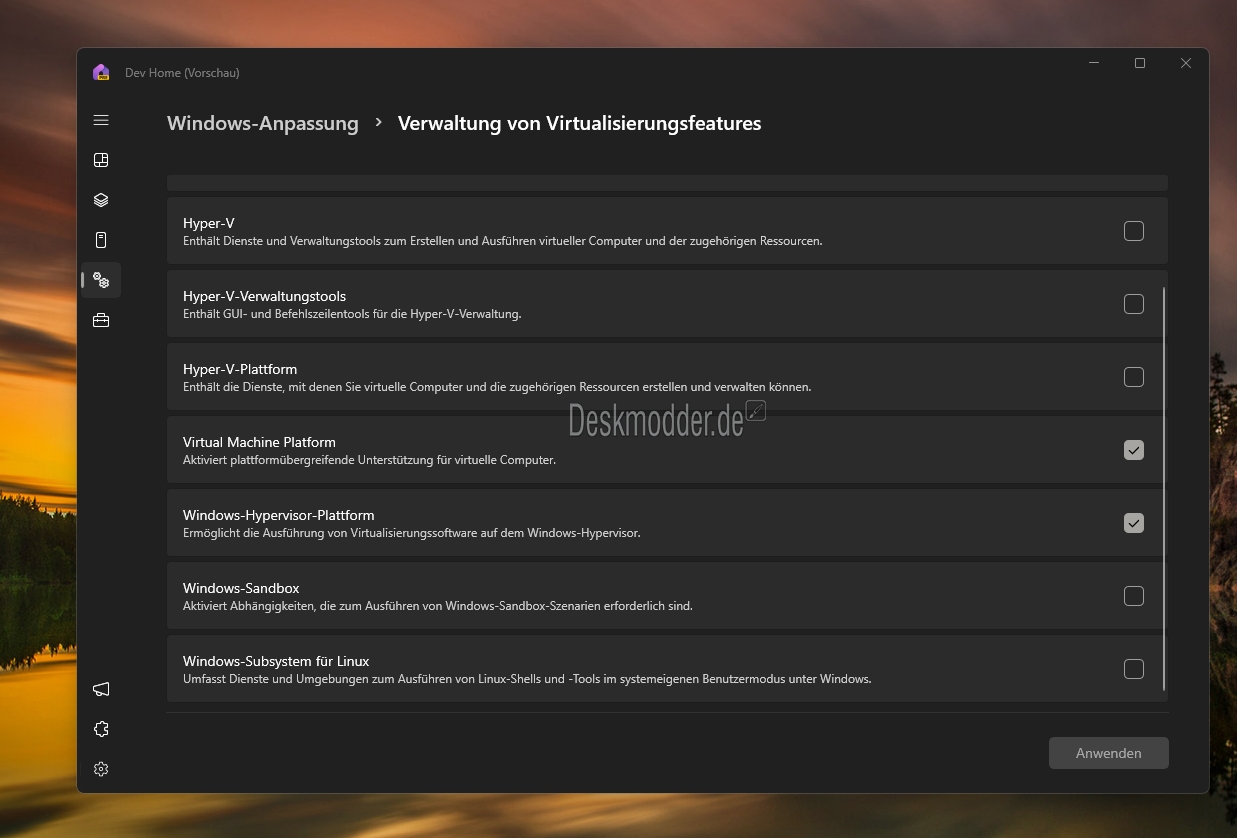This screenshot has height=838, width=1237.
Task: Click the Virtual Machine Platform title
Action: tap(259, 442)
